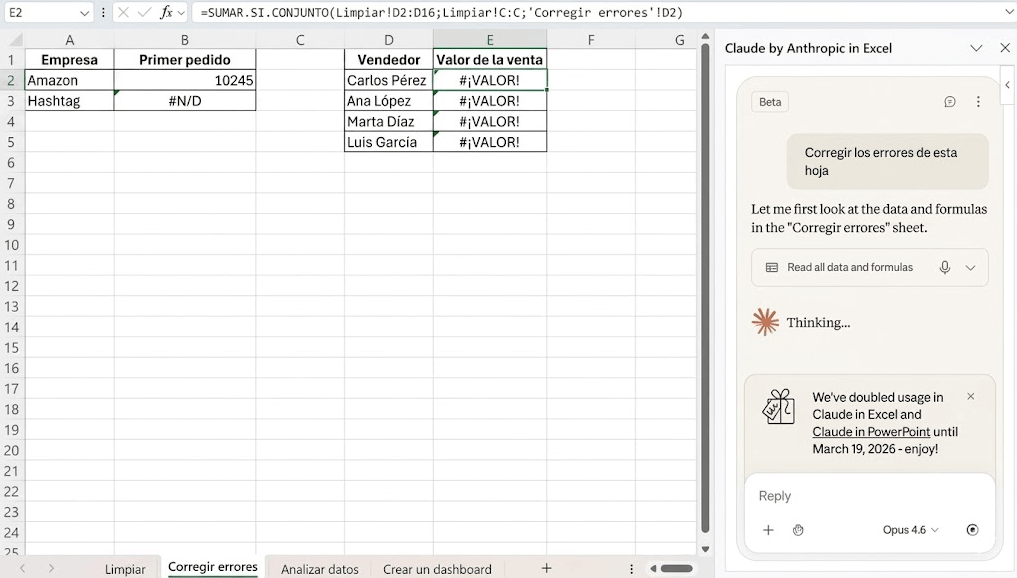Click the microphone icon in tool card
Viewport: 1017px width, 578px height.
(x=945, y=267)
